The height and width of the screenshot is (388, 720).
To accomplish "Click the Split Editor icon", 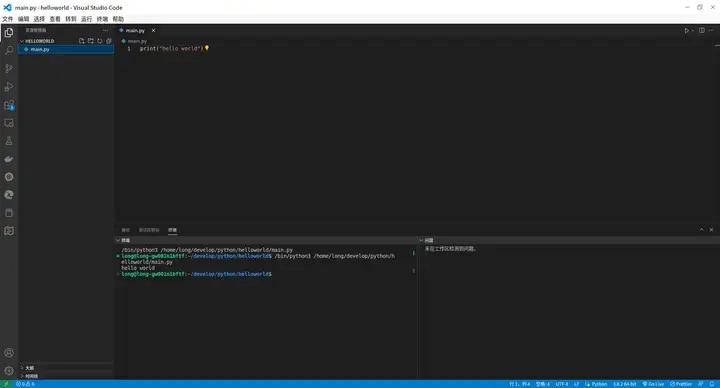I will [x=702, y=30].
